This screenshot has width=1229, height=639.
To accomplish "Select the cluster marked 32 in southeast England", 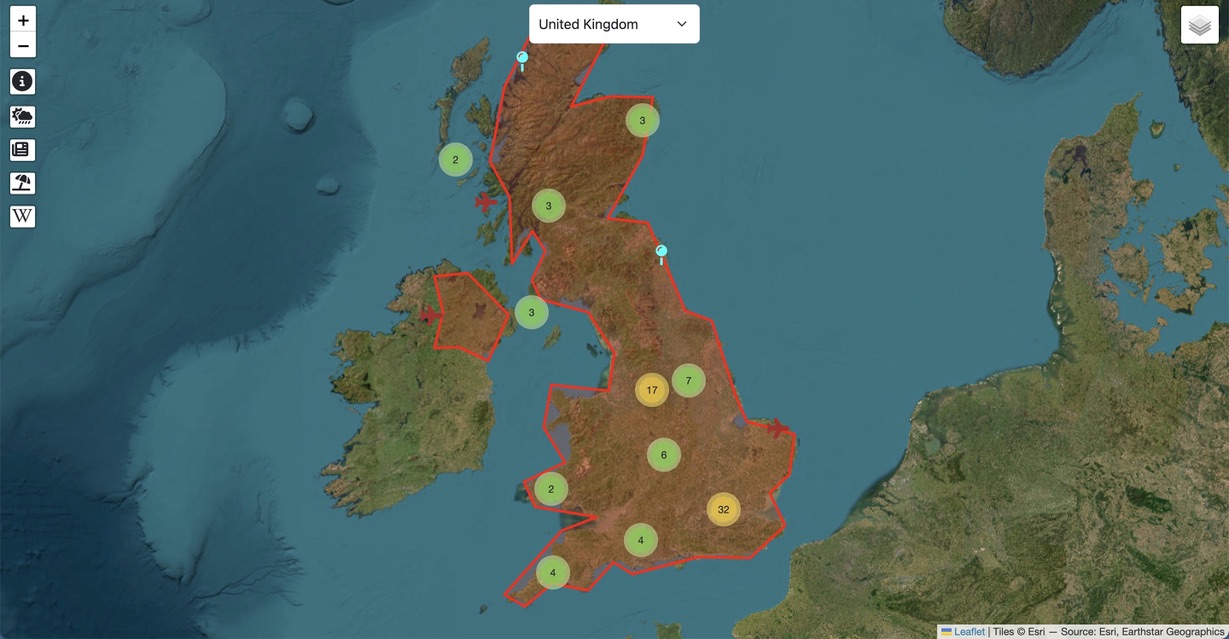I will coord(723,508).
